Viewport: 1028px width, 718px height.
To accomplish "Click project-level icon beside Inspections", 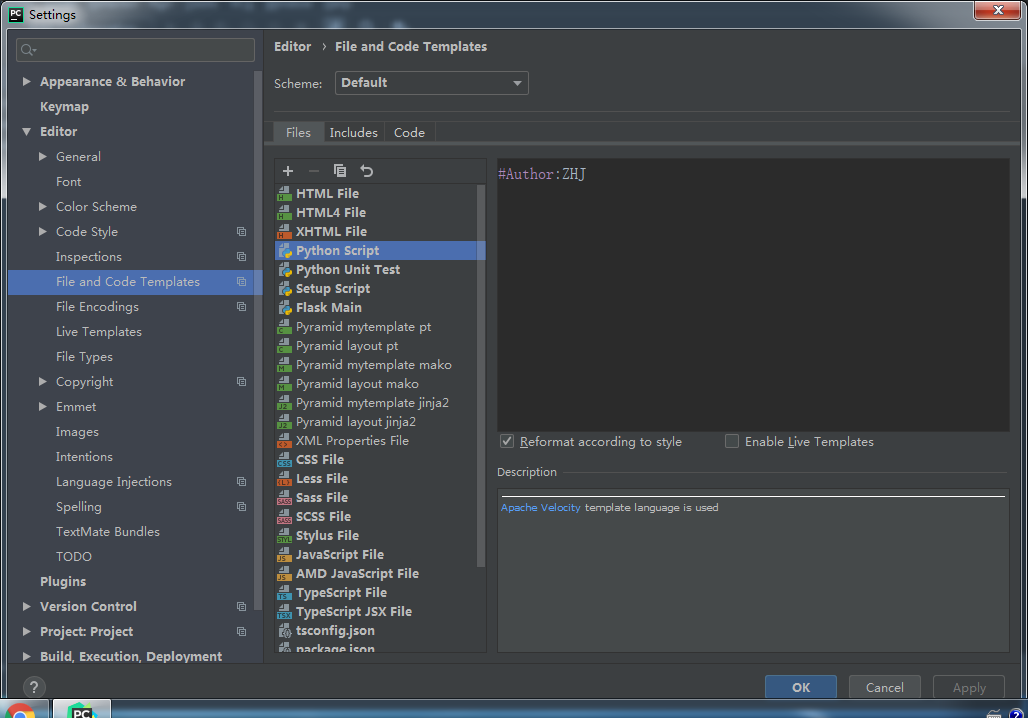I will (241, 256).
